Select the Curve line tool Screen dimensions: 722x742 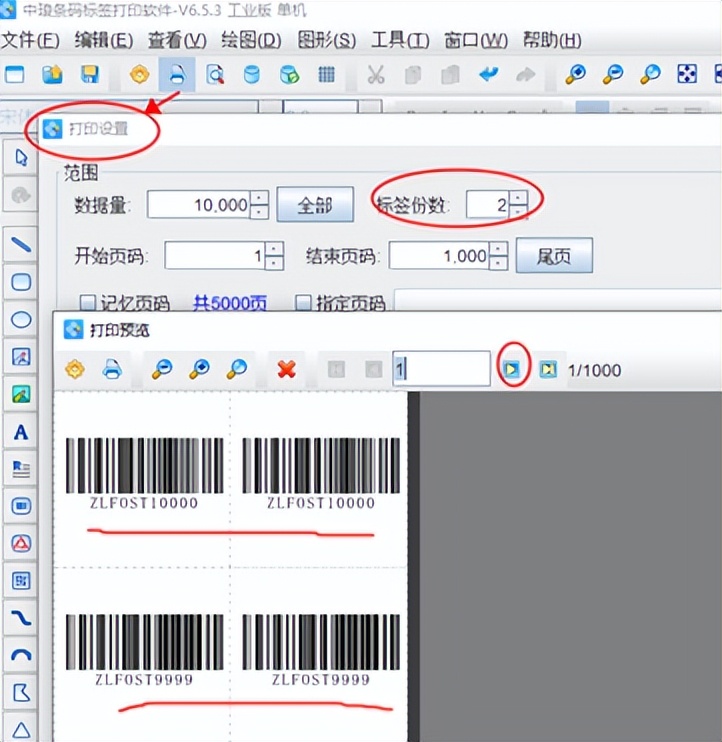click(21, 618)
